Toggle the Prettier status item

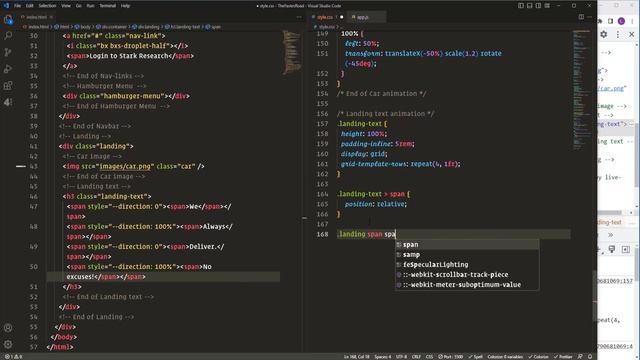(564, 357)
